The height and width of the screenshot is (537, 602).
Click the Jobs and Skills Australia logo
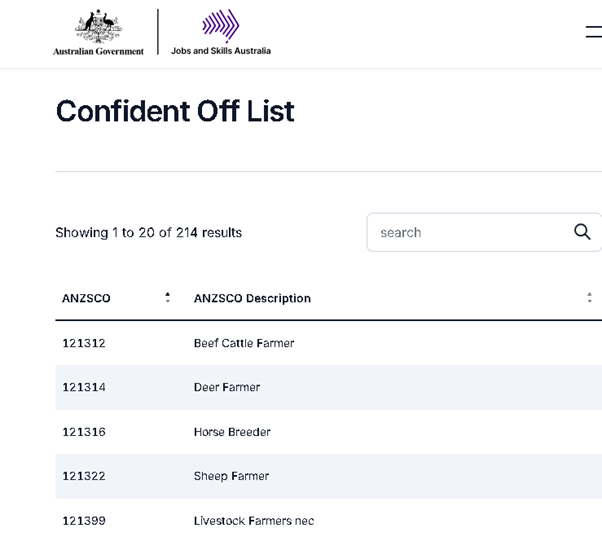point(221,32)
